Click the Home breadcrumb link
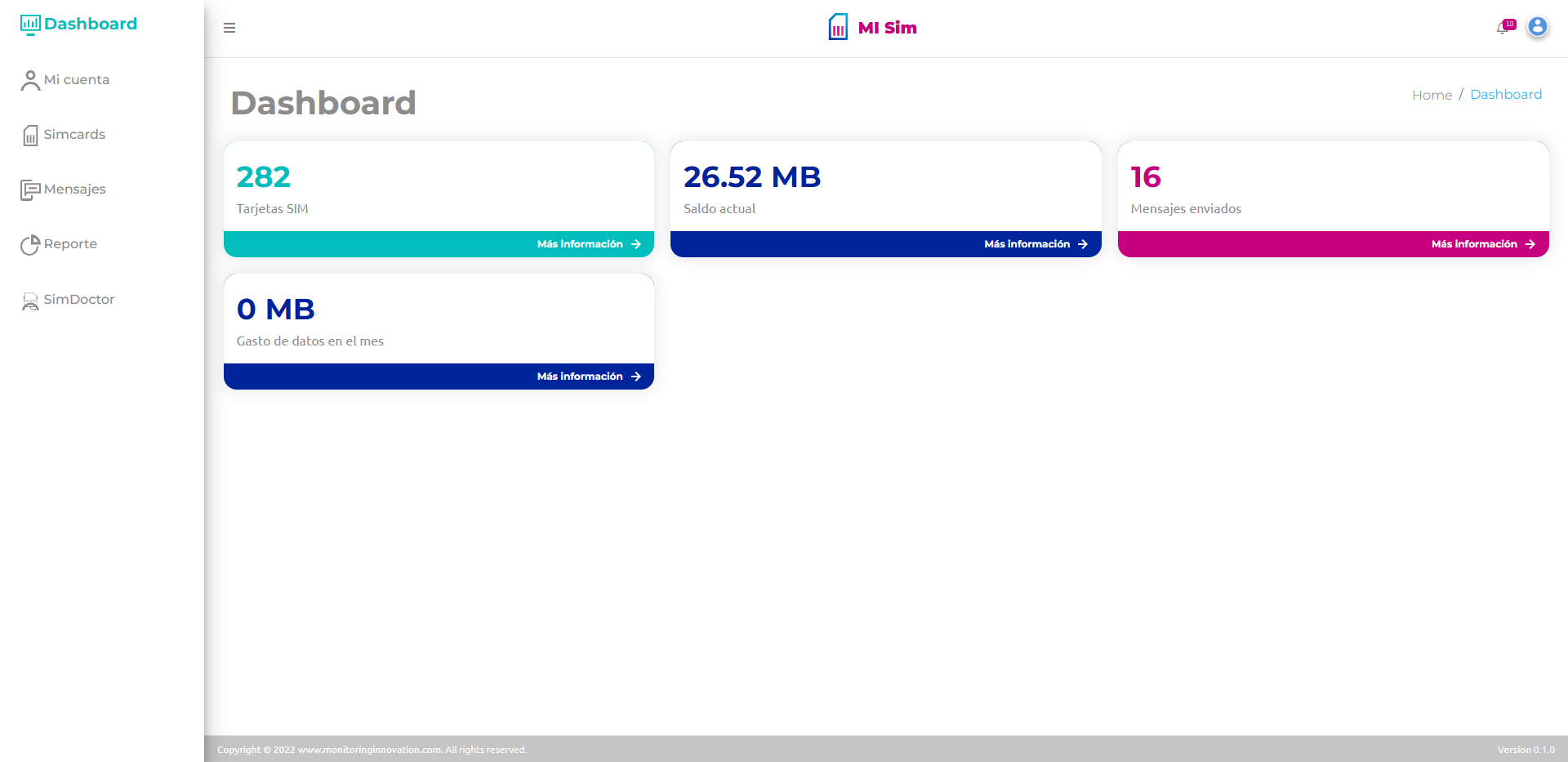 click(1432, 95)
